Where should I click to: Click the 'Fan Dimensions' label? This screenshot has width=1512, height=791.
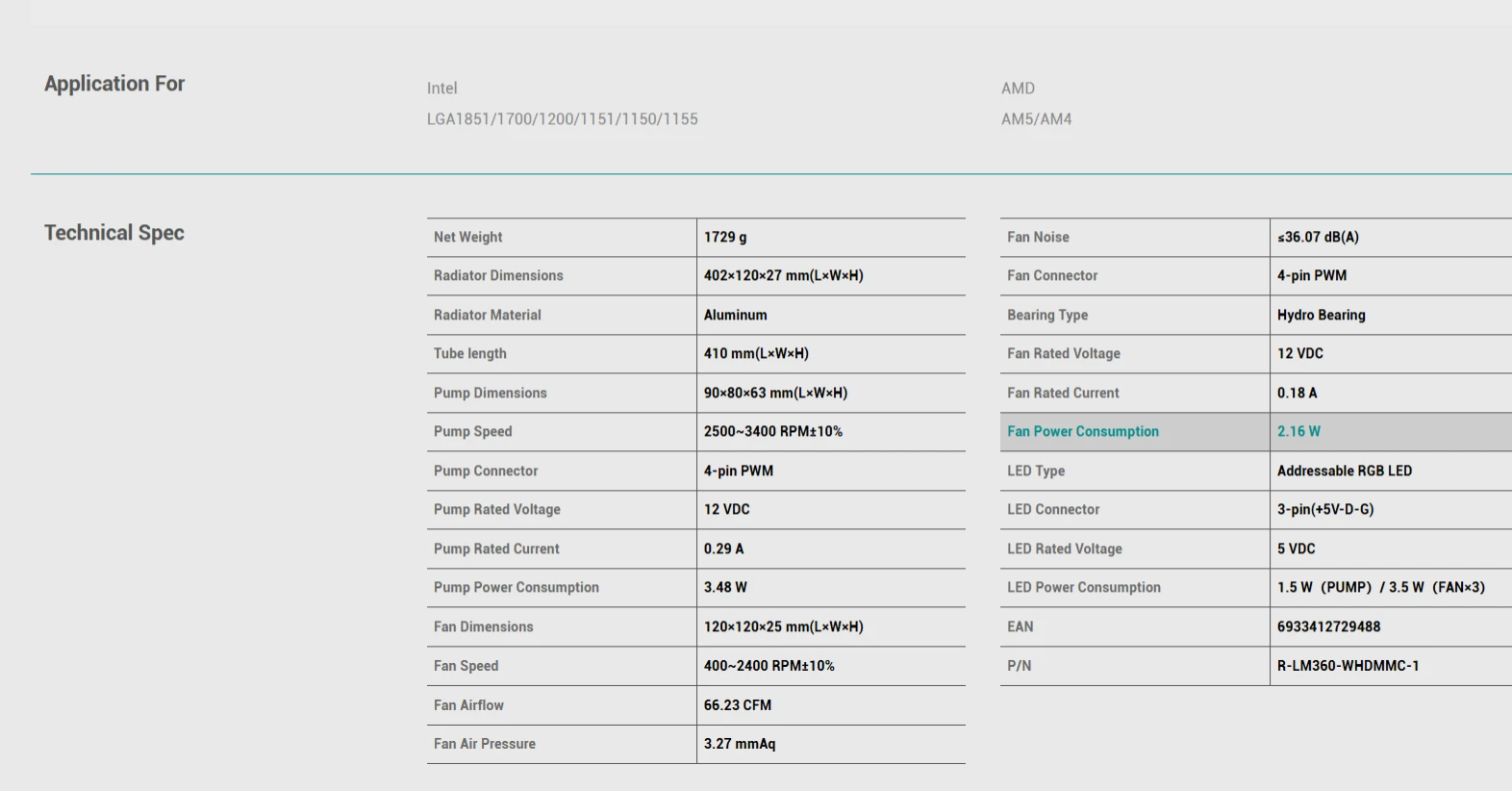tap(484, 626)
